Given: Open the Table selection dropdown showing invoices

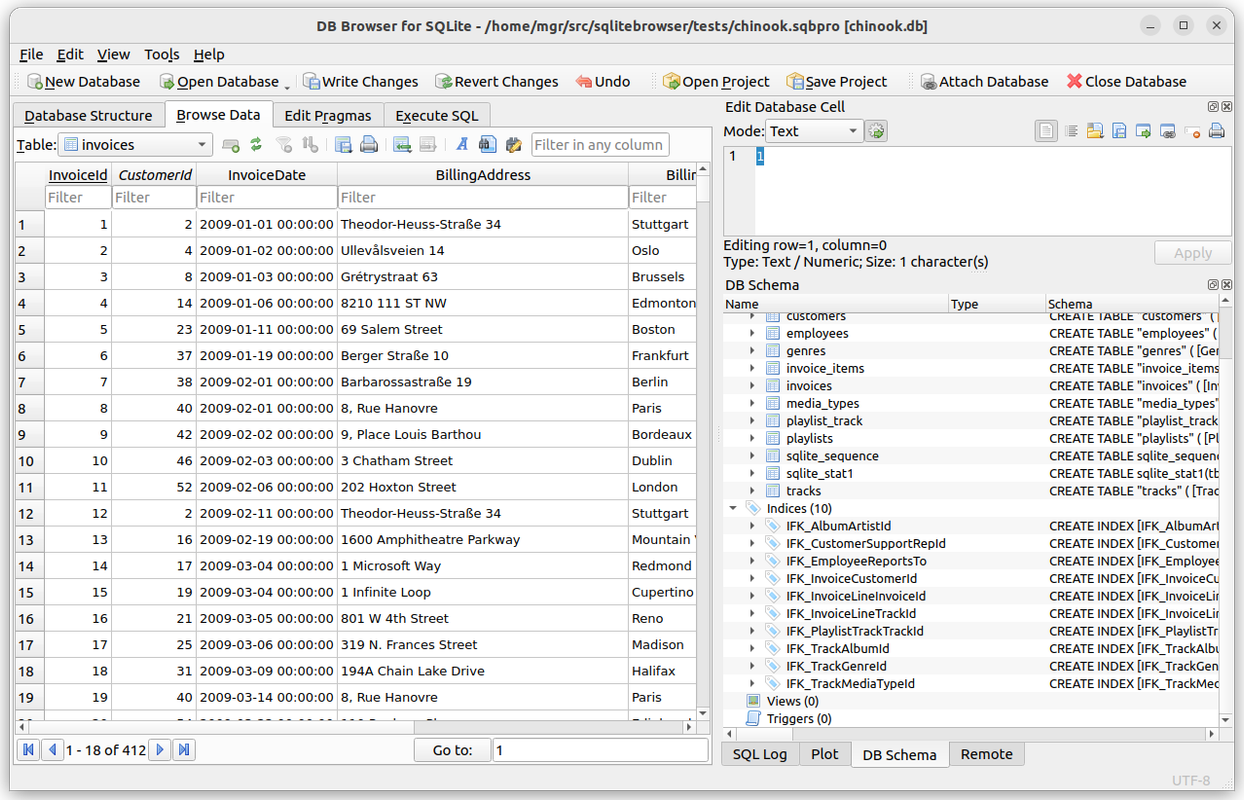Looking at the screenshot, I should coord(135,145).
